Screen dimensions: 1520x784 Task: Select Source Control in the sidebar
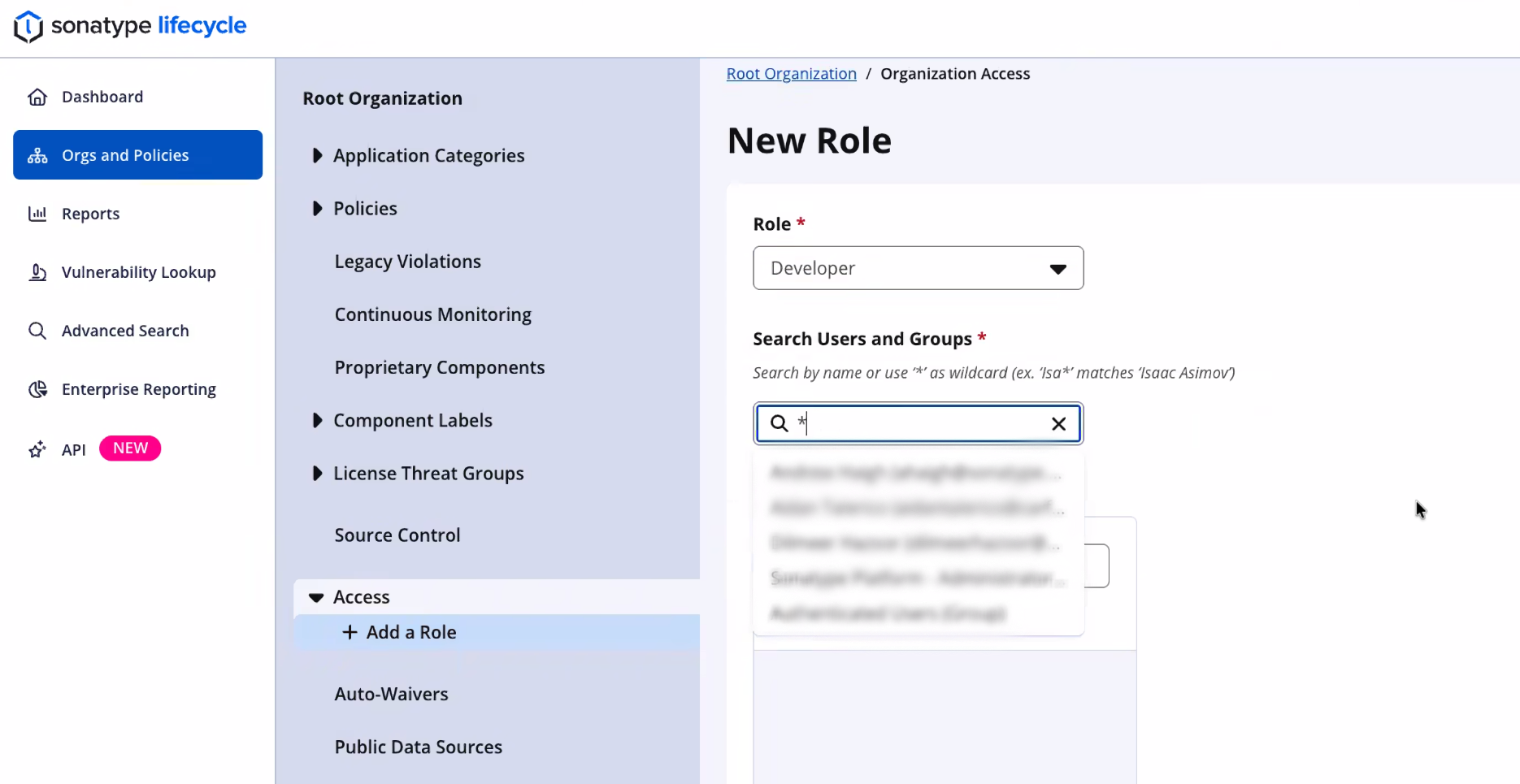coord(397,535)
